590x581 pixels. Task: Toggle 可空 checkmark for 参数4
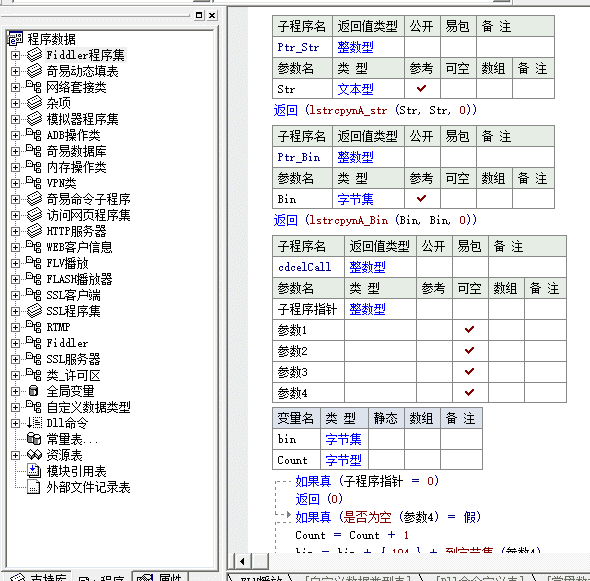coord(470,392)
